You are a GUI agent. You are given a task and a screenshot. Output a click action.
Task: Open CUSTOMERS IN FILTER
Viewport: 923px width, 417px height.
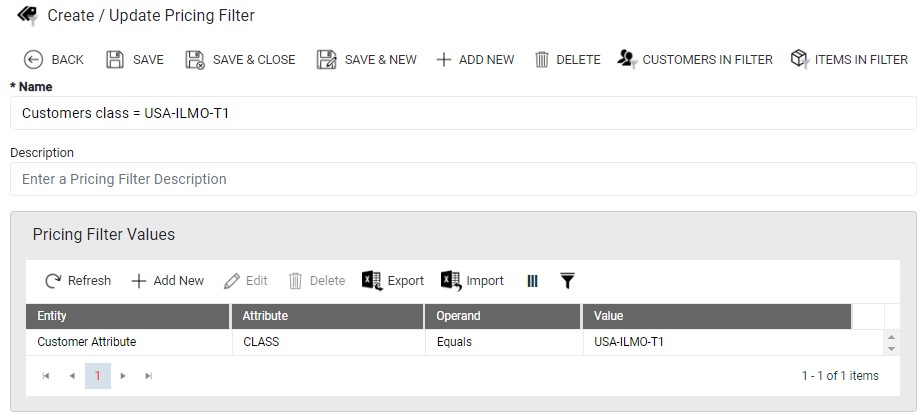click(695, 59)
